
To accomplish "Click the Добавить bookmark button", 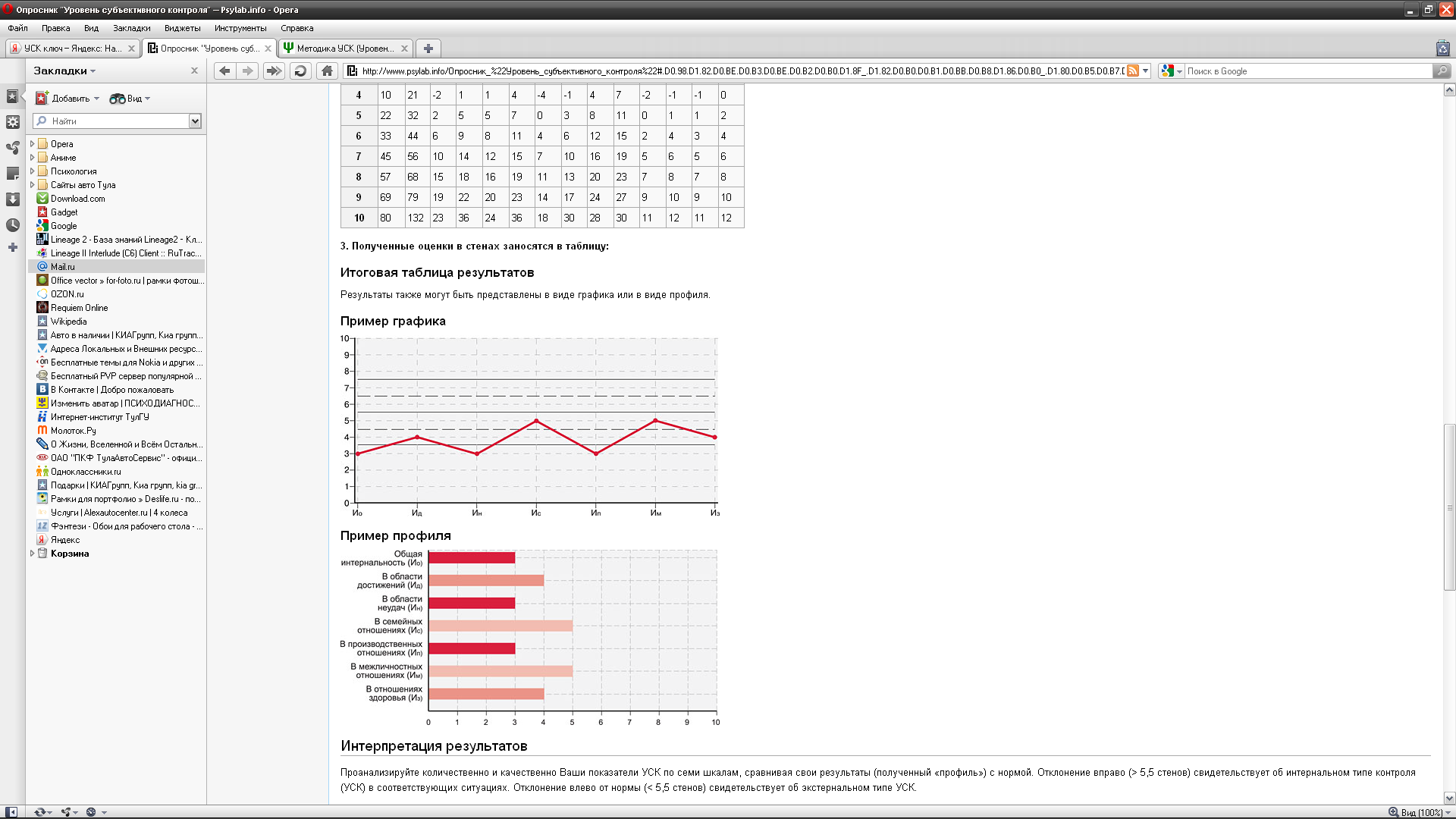I will (68, 99).
